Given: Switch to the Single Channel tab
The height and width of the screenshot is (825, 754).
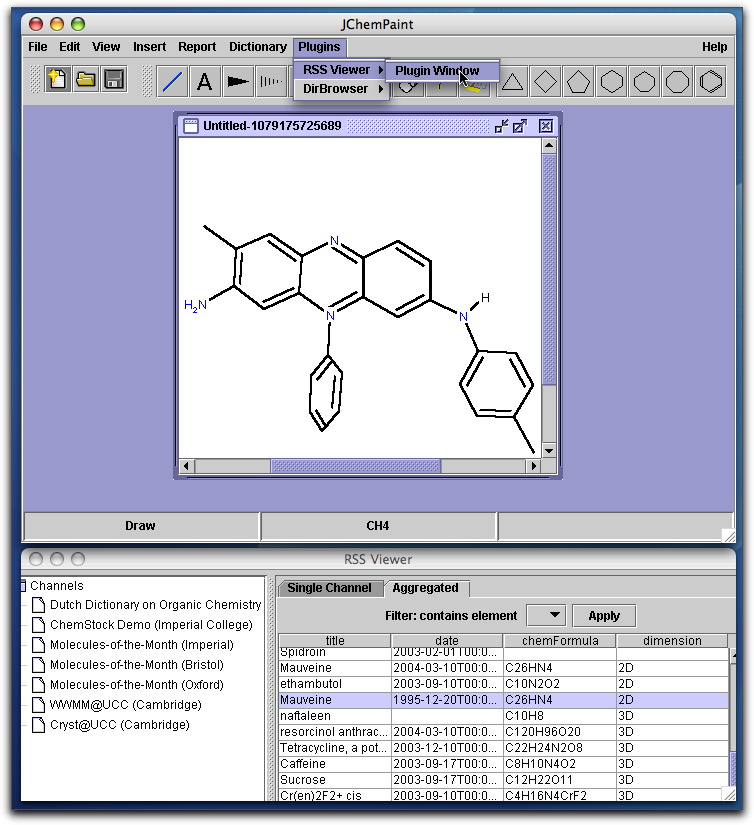Looking at the screenshot, I should click(x=329, y=588).
